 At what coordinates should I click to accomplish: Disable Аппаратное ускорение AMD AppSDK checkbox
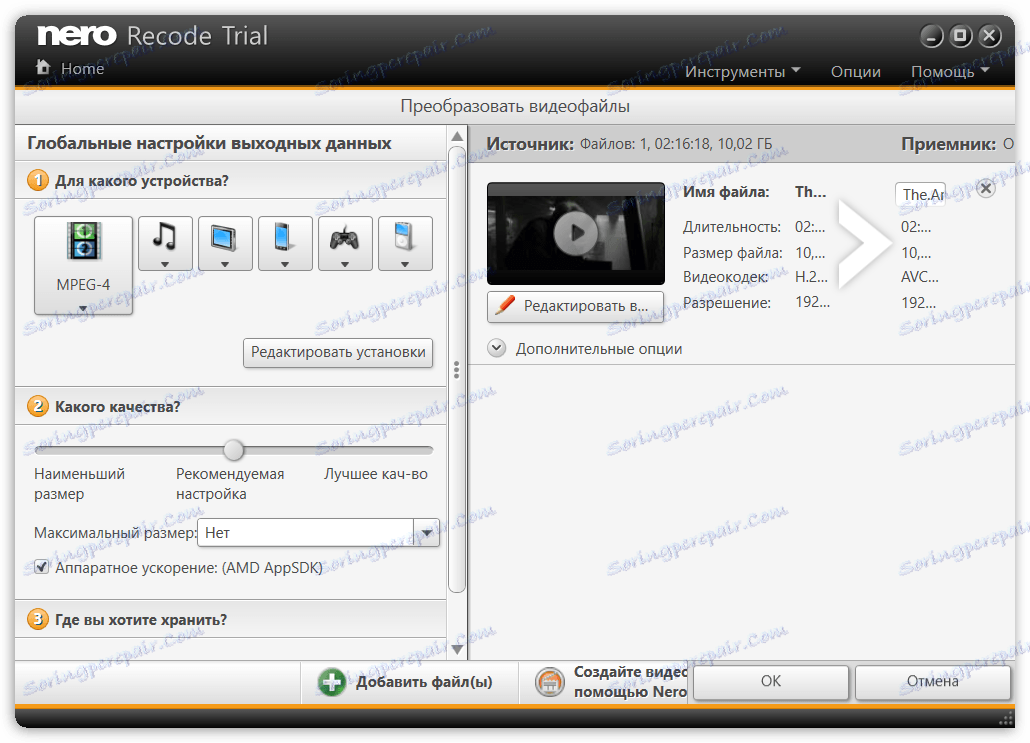coord(41,567)
